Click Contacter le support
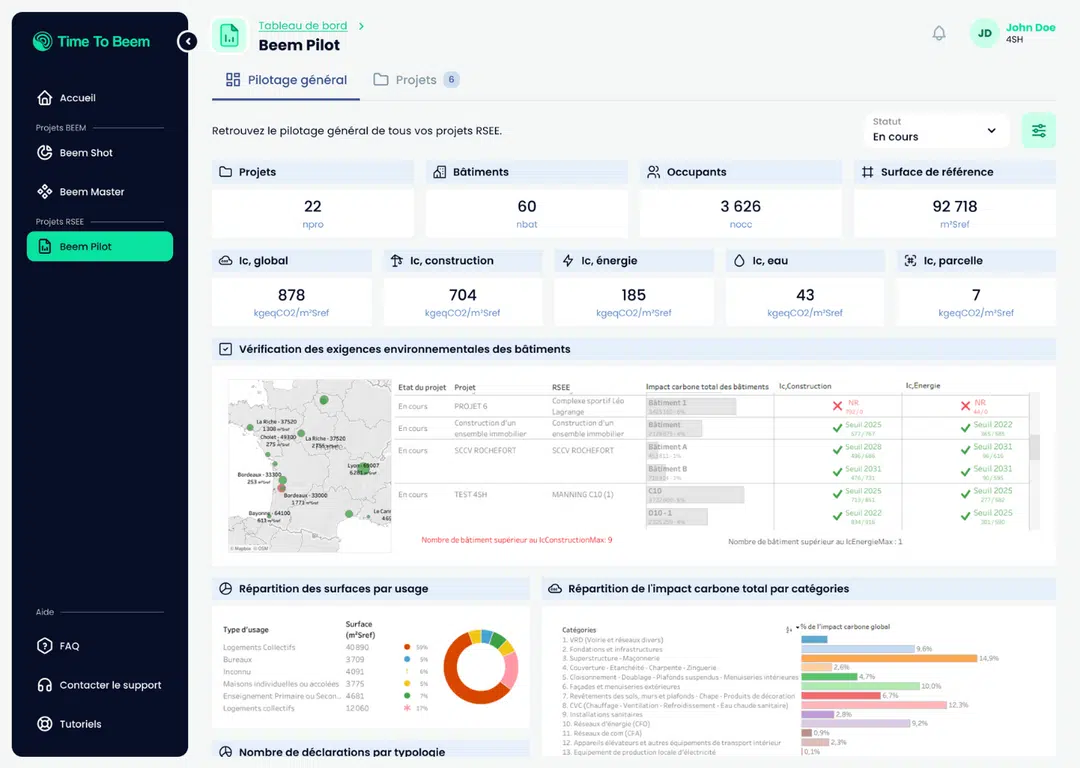The width and height of the screenshot is (1080, 768). point(100,685)
